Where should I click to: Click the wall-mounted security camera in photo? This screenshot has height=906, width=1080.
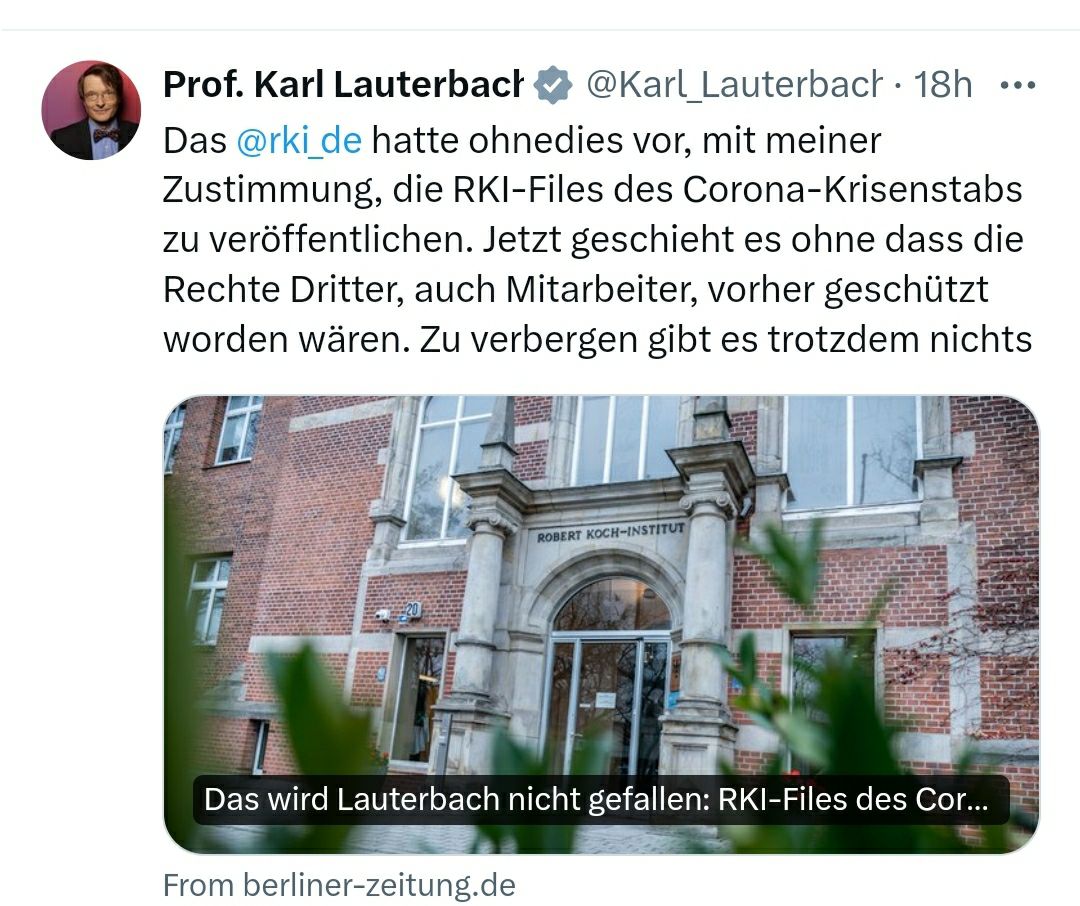tap(382, 615)
